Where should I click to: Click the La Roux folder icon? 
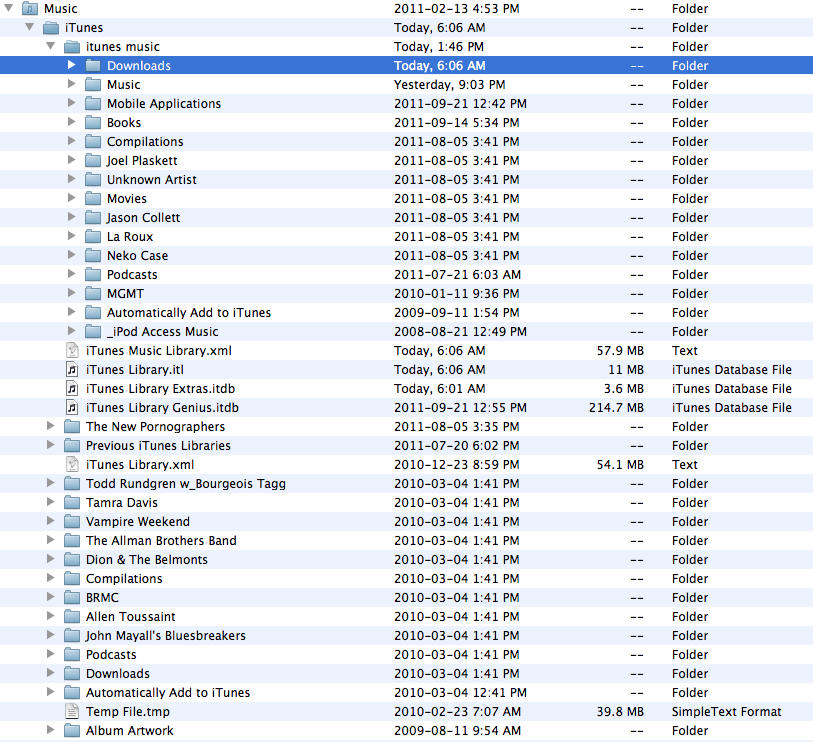pyautogui.click(x=93, y=236)
